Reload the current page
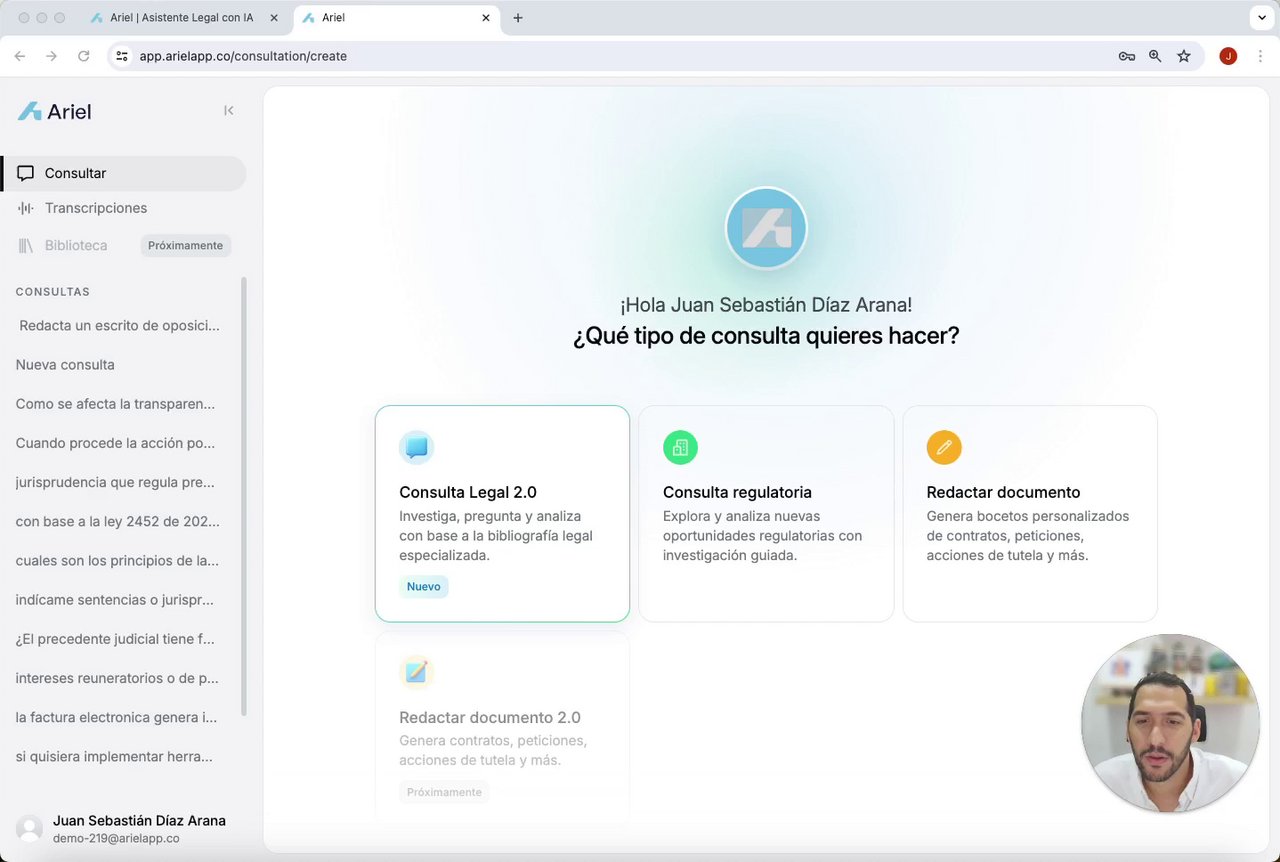 [84, 56]
